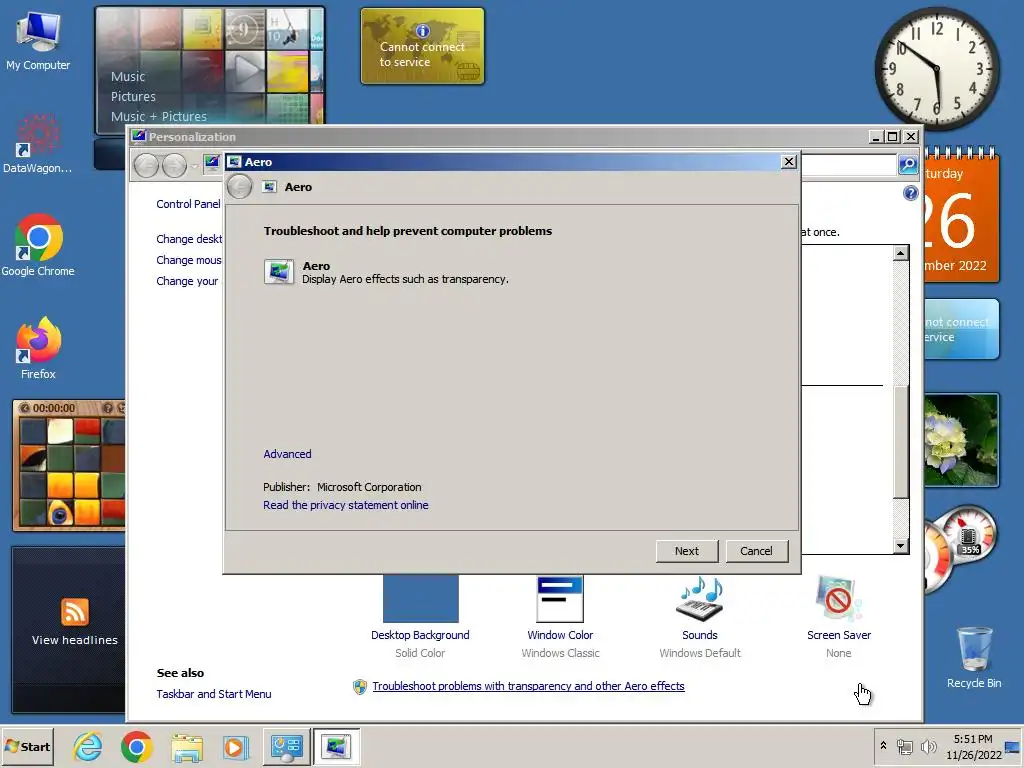
Task: Launch Google Chrome from the desktop
Action: pos(38,246)
